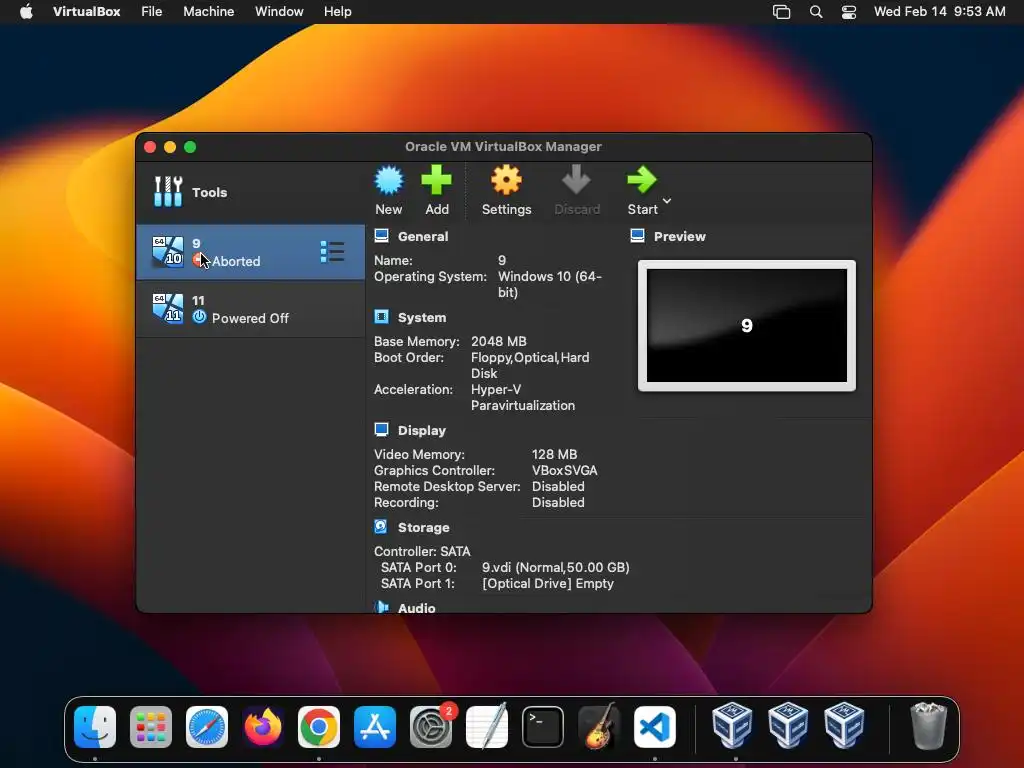Open Launchpad from the Dock
1024x768 pixels.
tap(151, 727)
